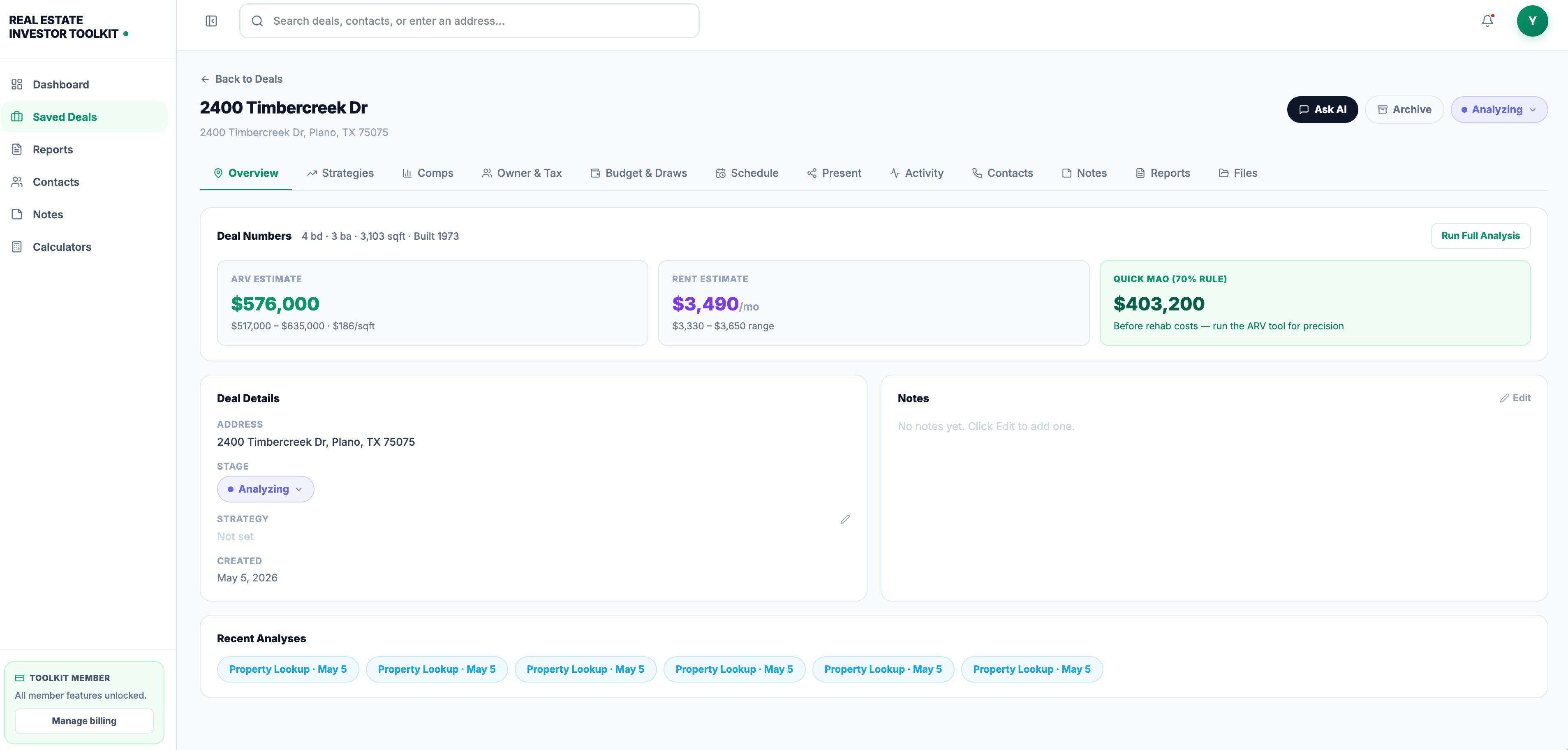Click the Saved Deals briefcase icon
The height and width of the screenshot is (750, 1568).
(17, 117)
